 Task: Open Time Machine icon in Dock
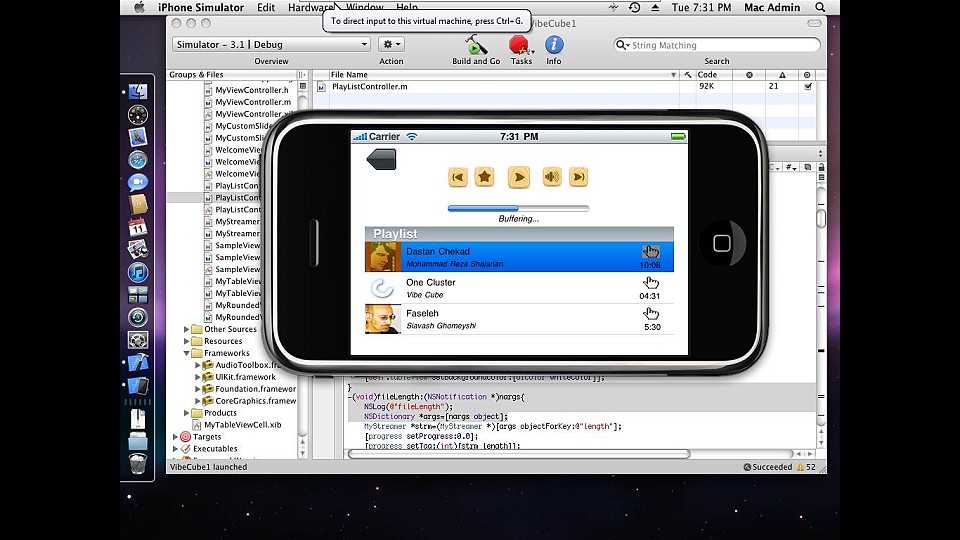pyautogui.click(x=138, y=317)
